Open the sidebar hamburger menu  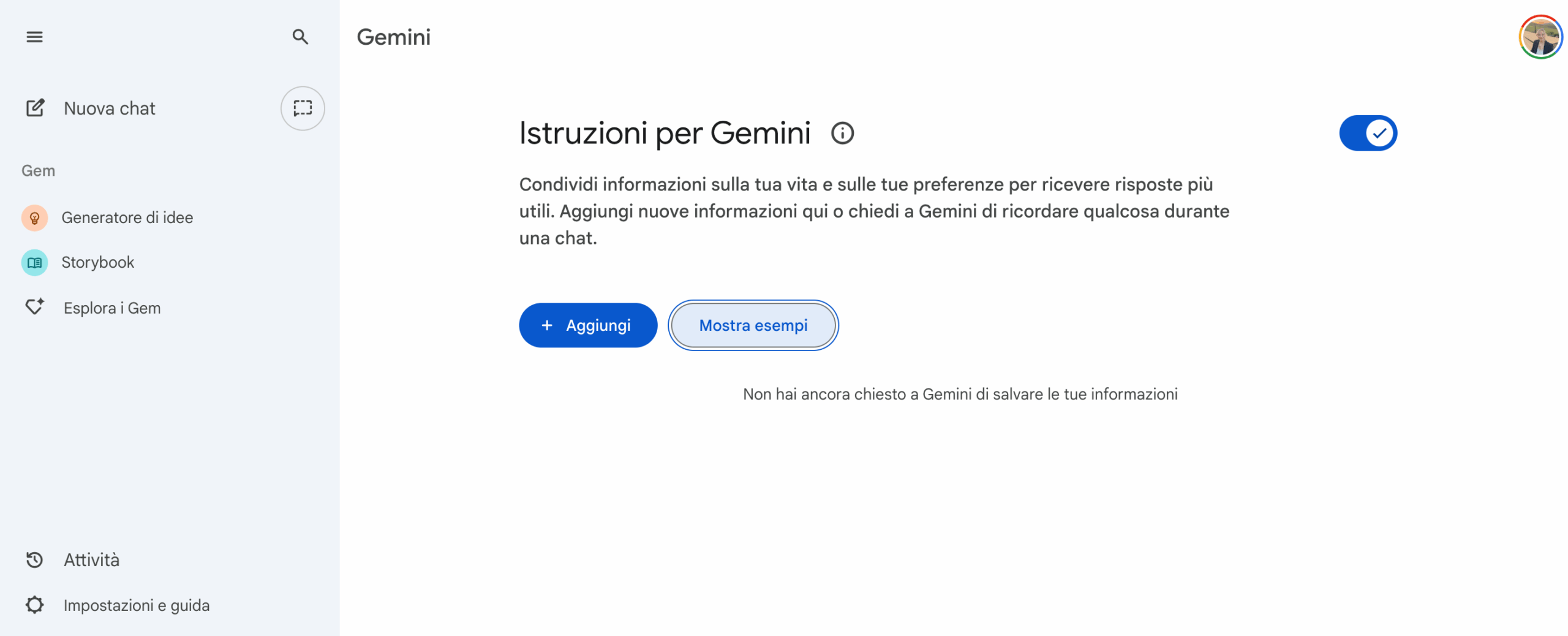tap(34, 37)
